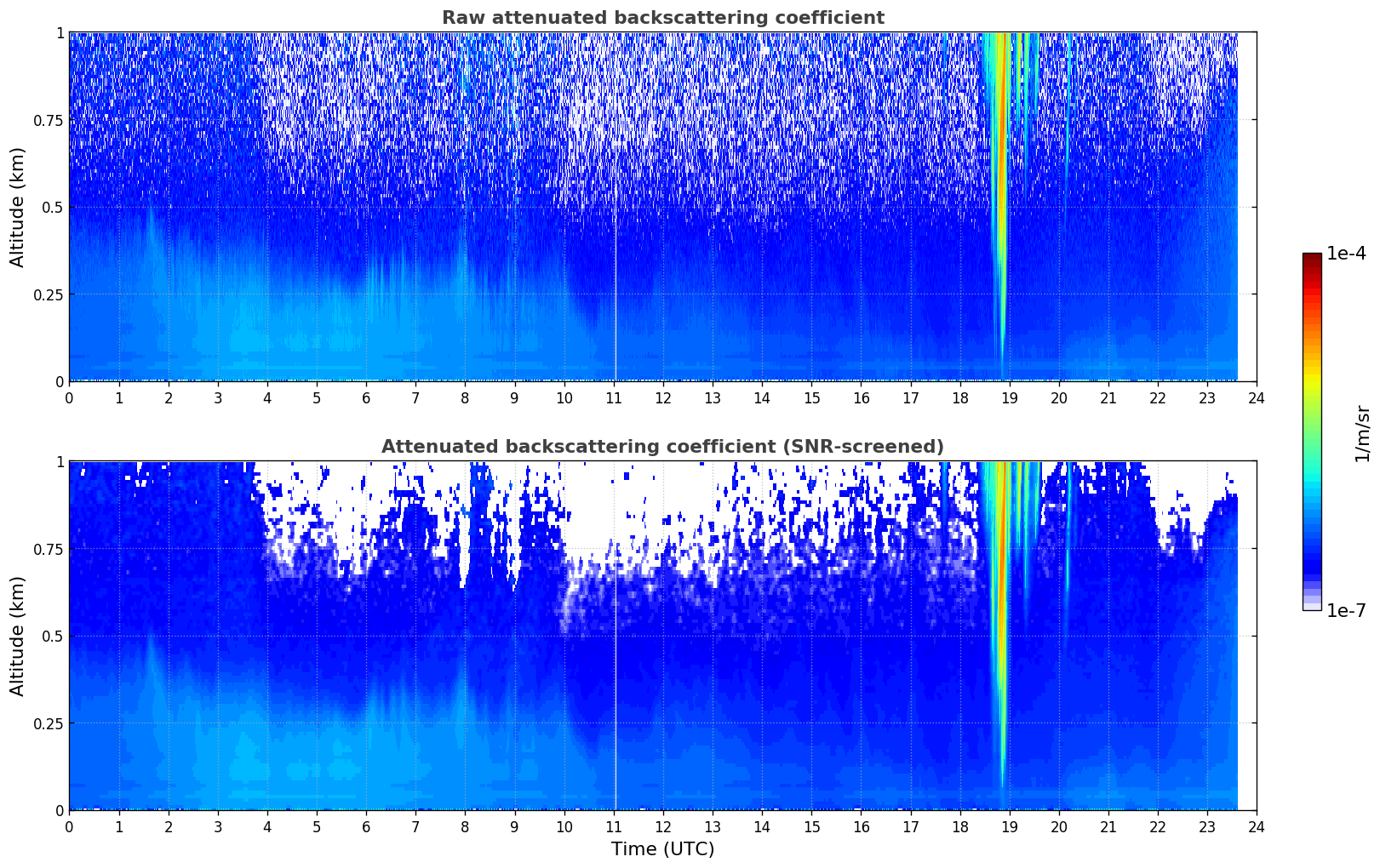Click the 'Raw attenuated backscattering coefficient' plot title
The height and width of the screenshot is (868, 1380).
[x=662, y=18]
